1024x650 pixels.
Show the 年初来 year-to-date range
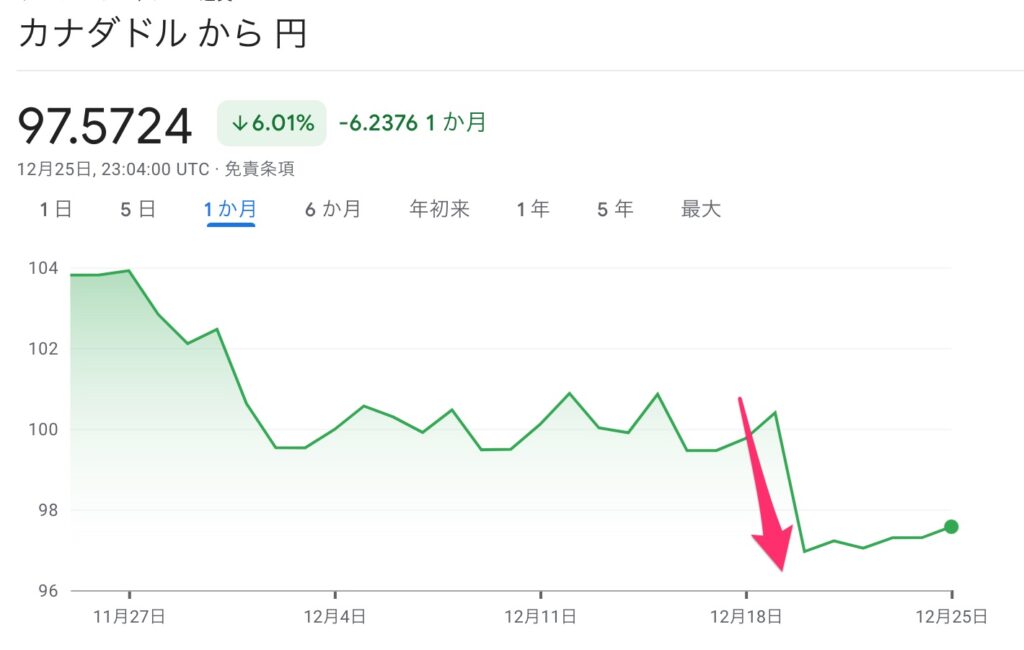440,209
